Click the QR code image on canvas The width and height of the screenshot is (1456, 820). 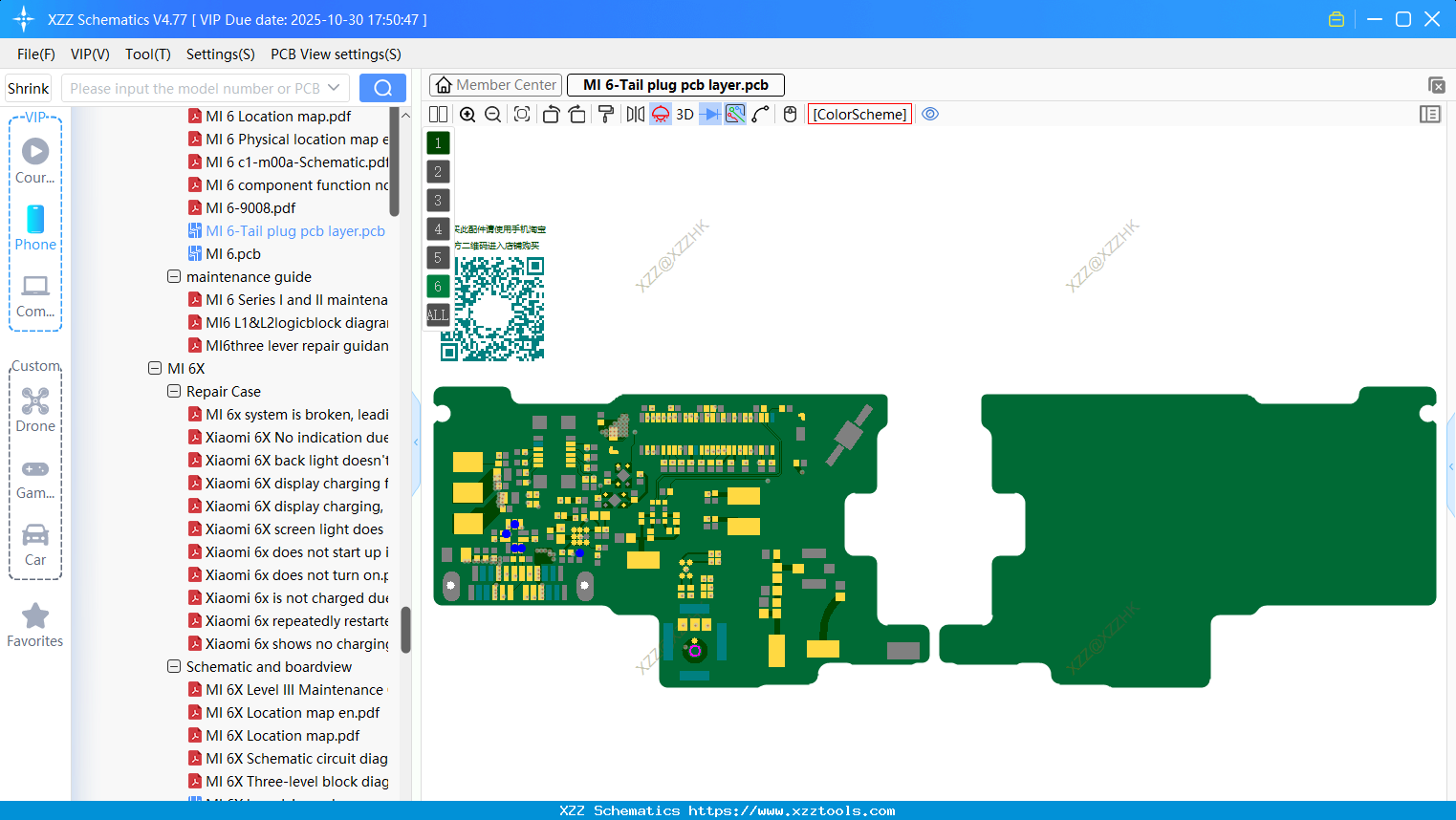[492, 308]
